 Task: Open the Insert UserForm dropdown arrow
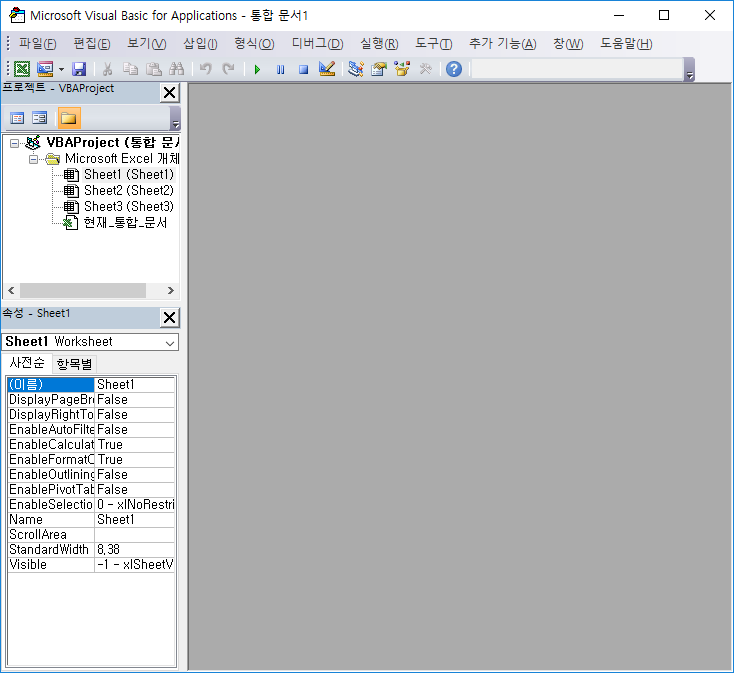pos(61,69)
